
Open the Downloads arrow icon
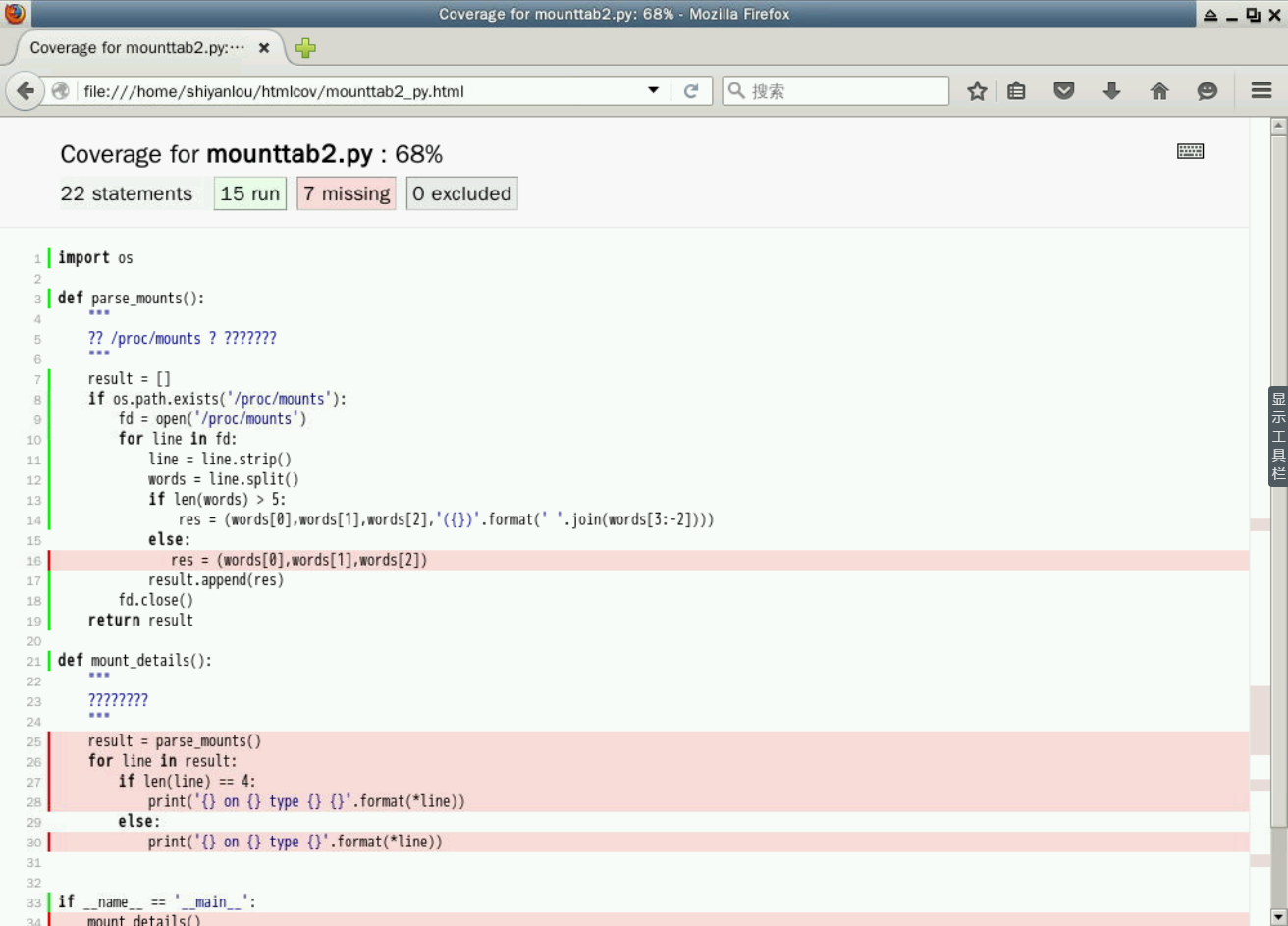click(x=1111, y=91)
